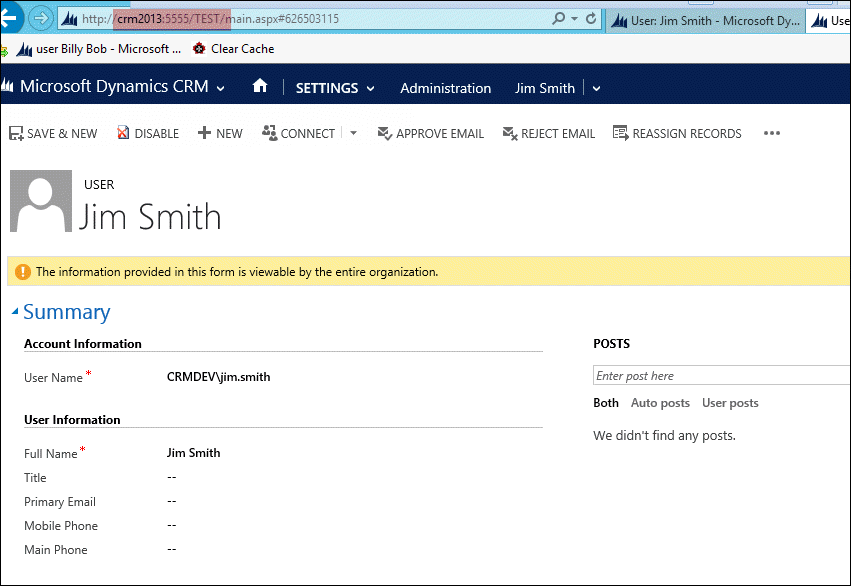Expand the chevron after Jim Smith breadcrumb
The width and height of the screenshot is (851, 586).
(596, 88)
